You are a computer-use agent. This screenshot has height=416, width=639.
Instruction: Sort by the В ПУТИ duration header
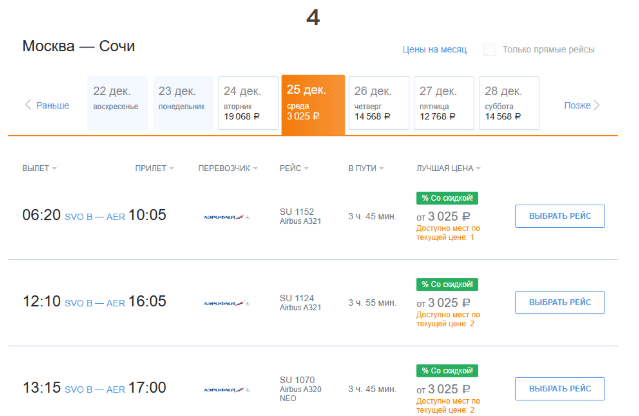pyautogui.click(x=366, y=168)
